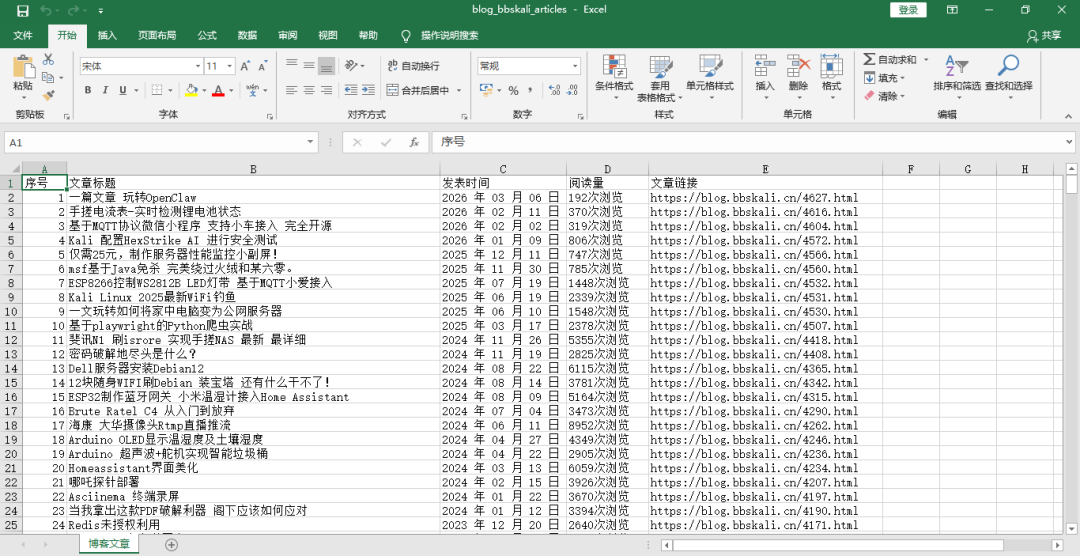The height and width of the screenshot is (556, 1080).
Task: Expand the formula bar chevron
Action: point(1069,142)
